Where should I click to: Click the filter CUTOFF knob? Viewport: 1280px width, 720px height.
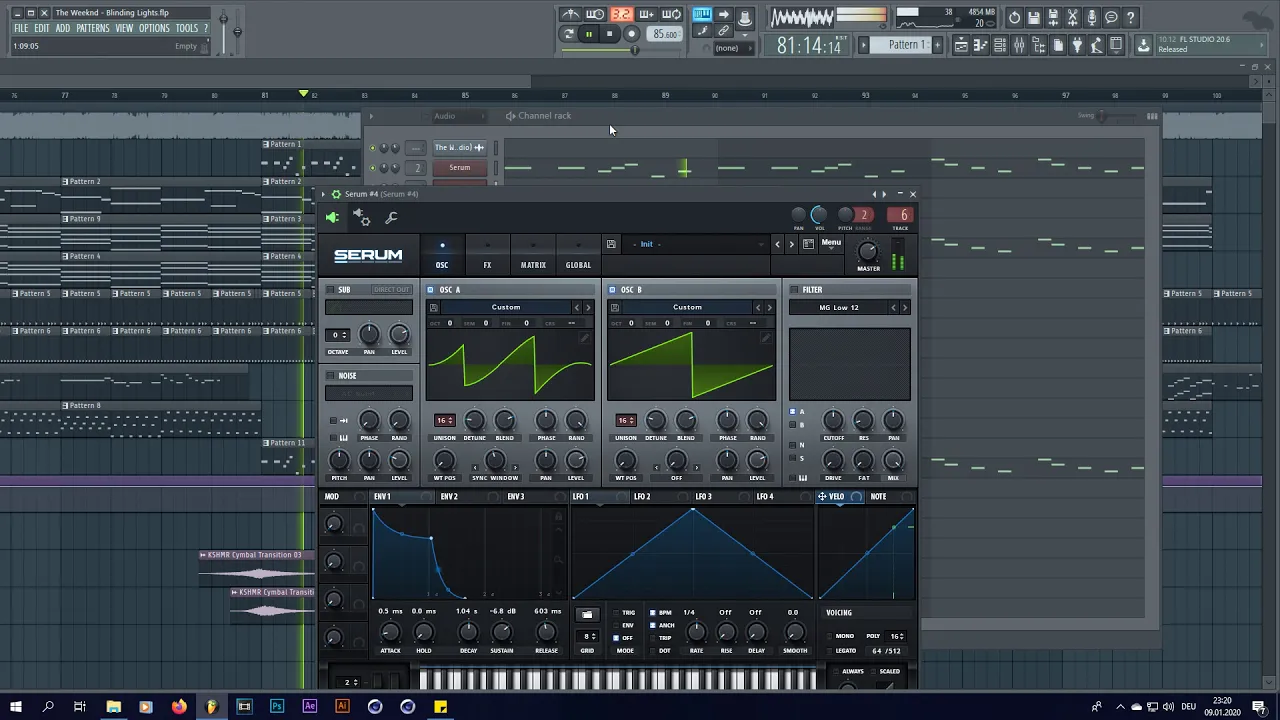tap(832, 421)
